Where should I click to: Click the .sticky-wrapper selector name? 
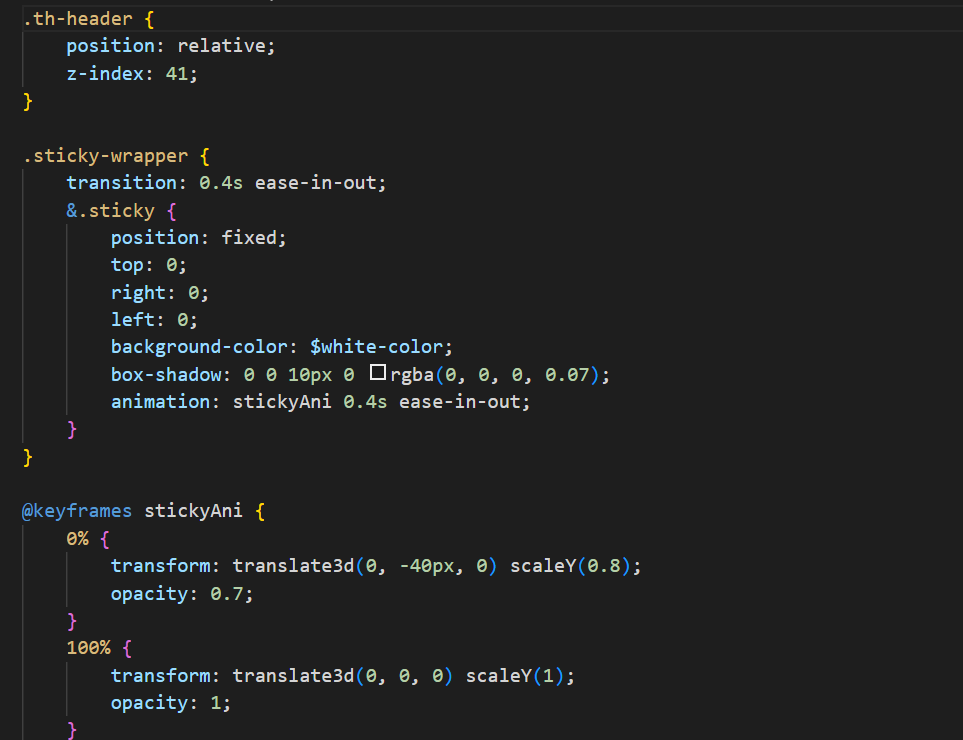[x=103, y=155]
